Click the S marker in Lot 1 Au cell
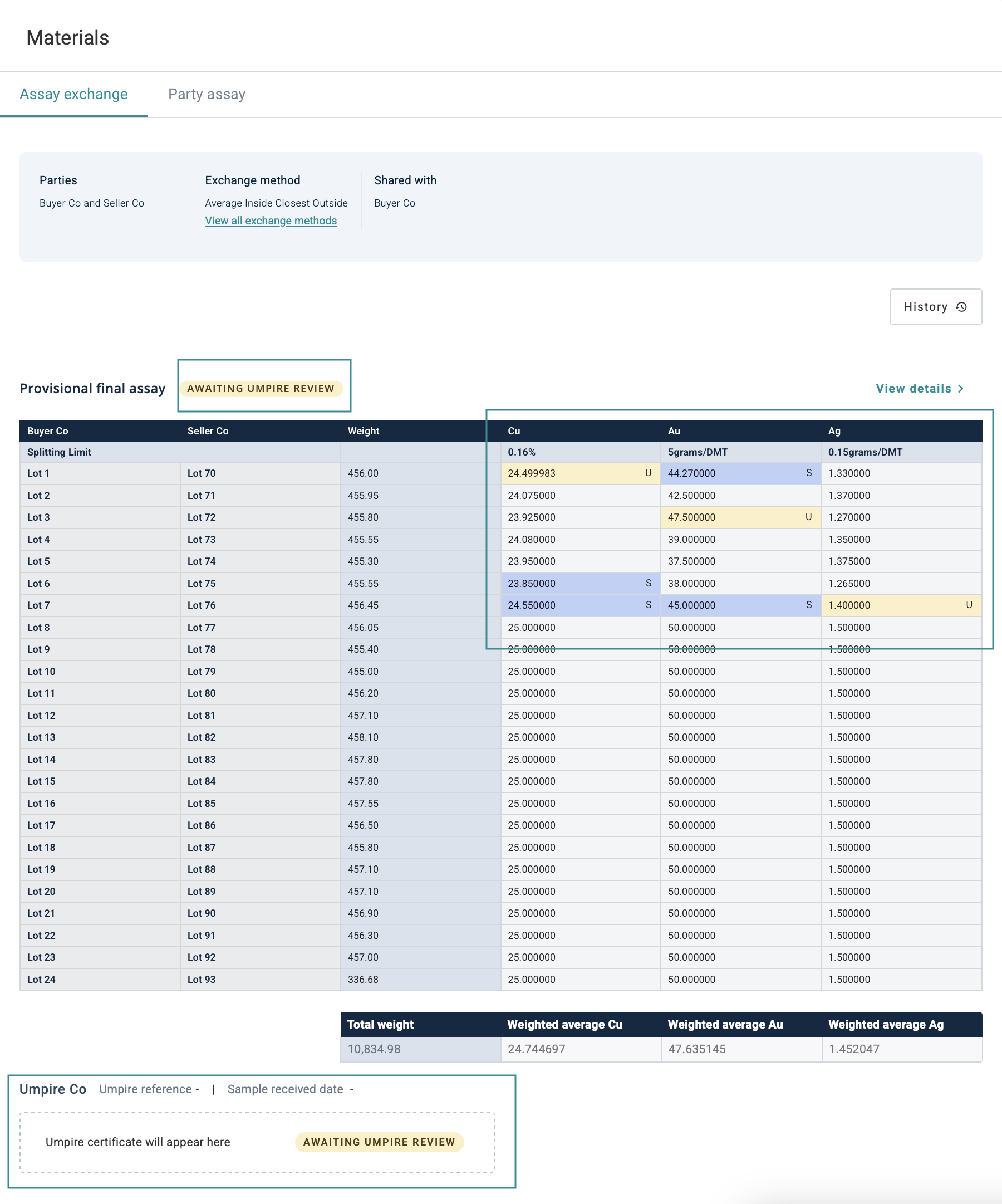 pyautogui.click(x=808, y=473)
